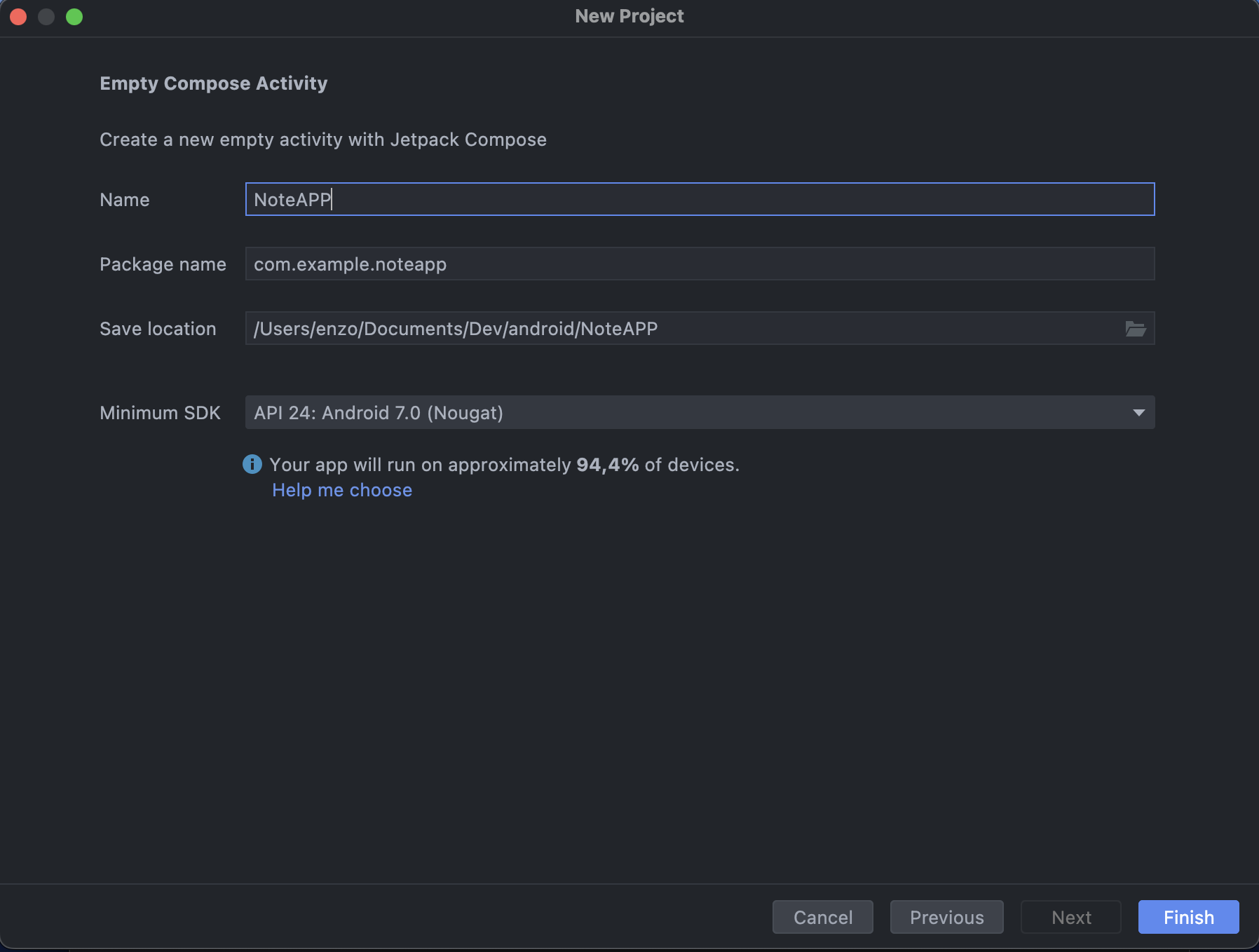
Task: Click the grayed-out Next button
Action: pyautogui.click(x=1071, y=917)
